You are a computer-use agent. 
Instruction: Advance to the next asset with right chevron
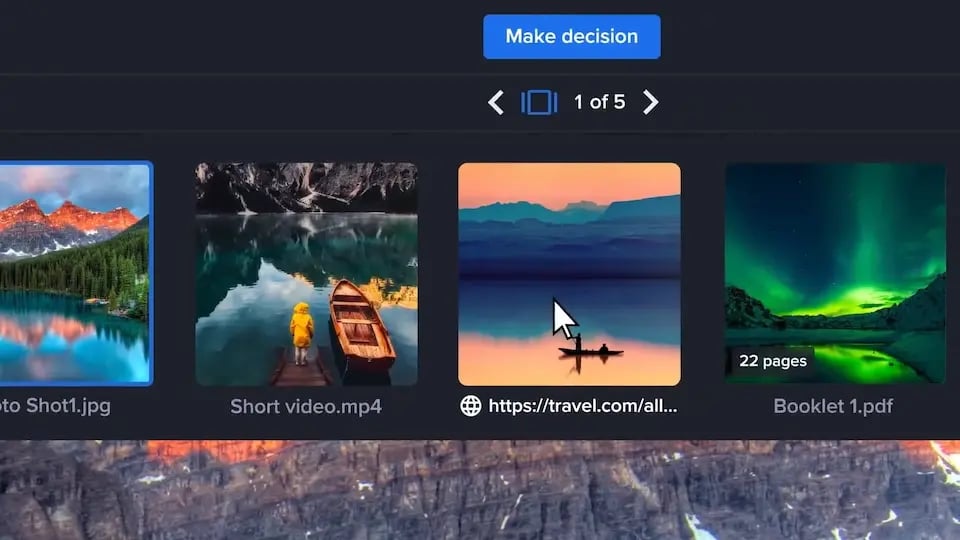(651, 102)
